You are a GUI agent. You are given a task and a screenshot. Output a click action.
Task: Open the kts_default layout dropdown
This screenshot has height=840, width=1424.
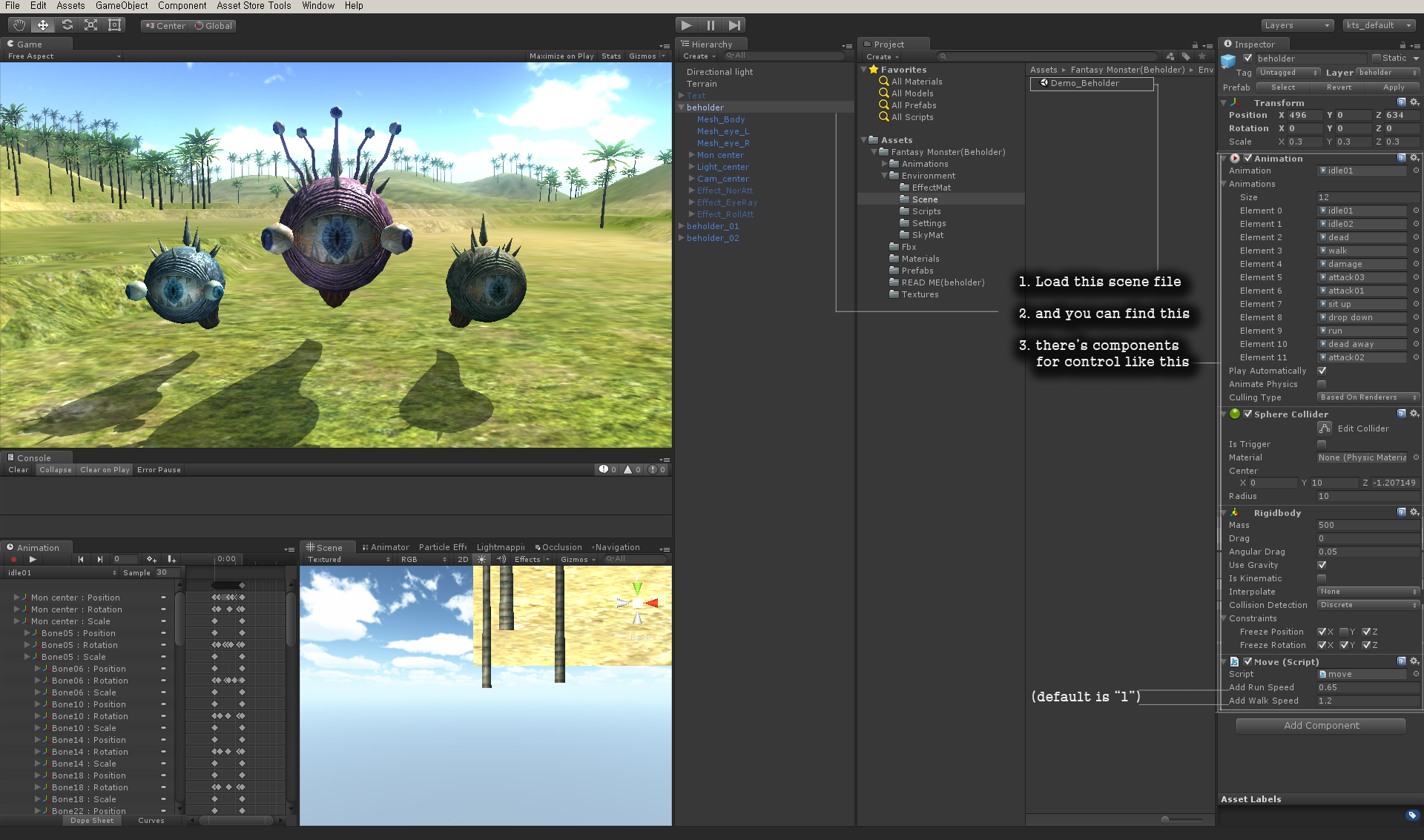[x=1379, y=25]
